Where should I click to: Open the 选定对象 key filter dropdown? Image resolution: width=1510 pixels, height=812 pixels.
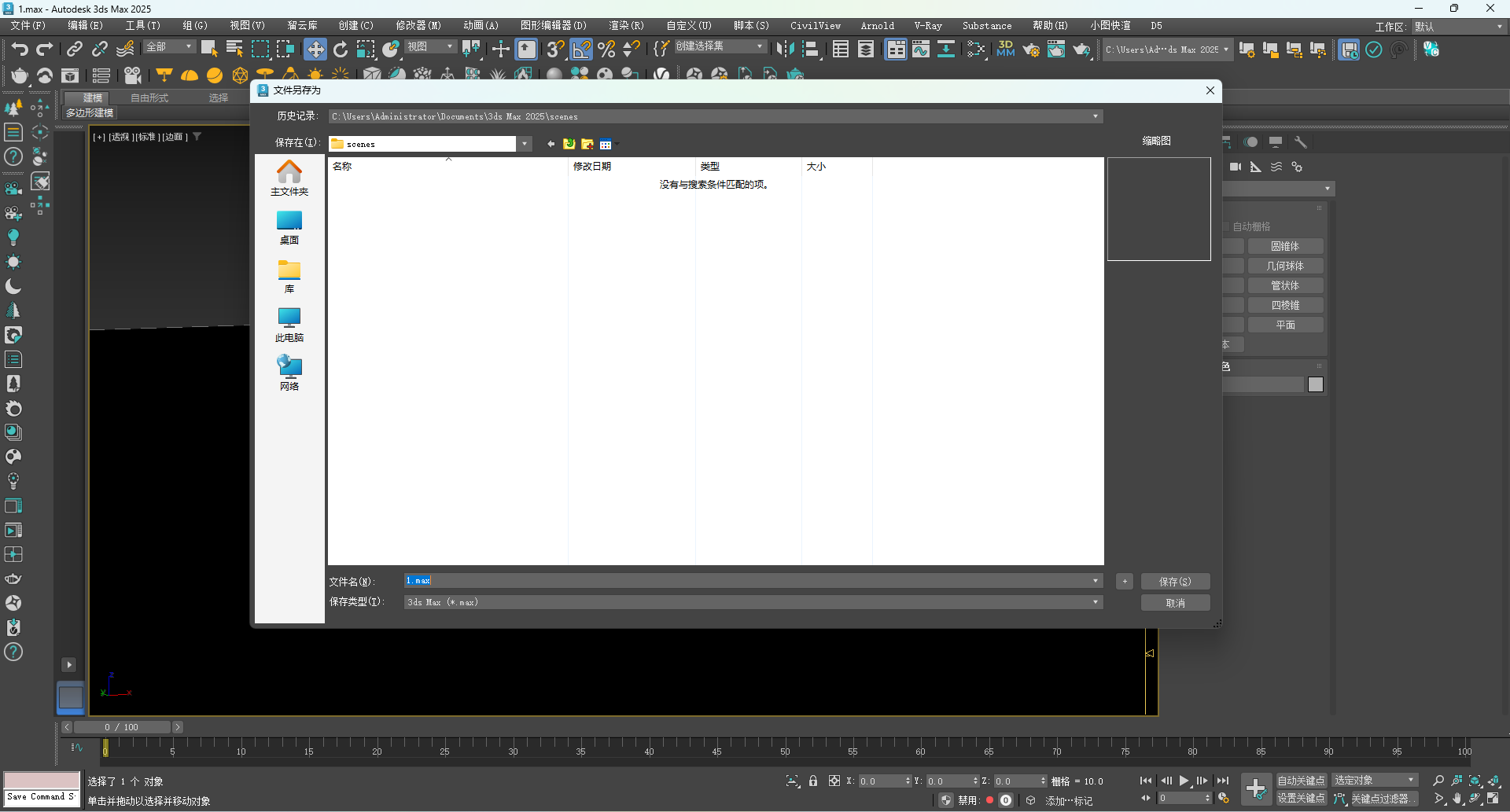click(1375, 781)
